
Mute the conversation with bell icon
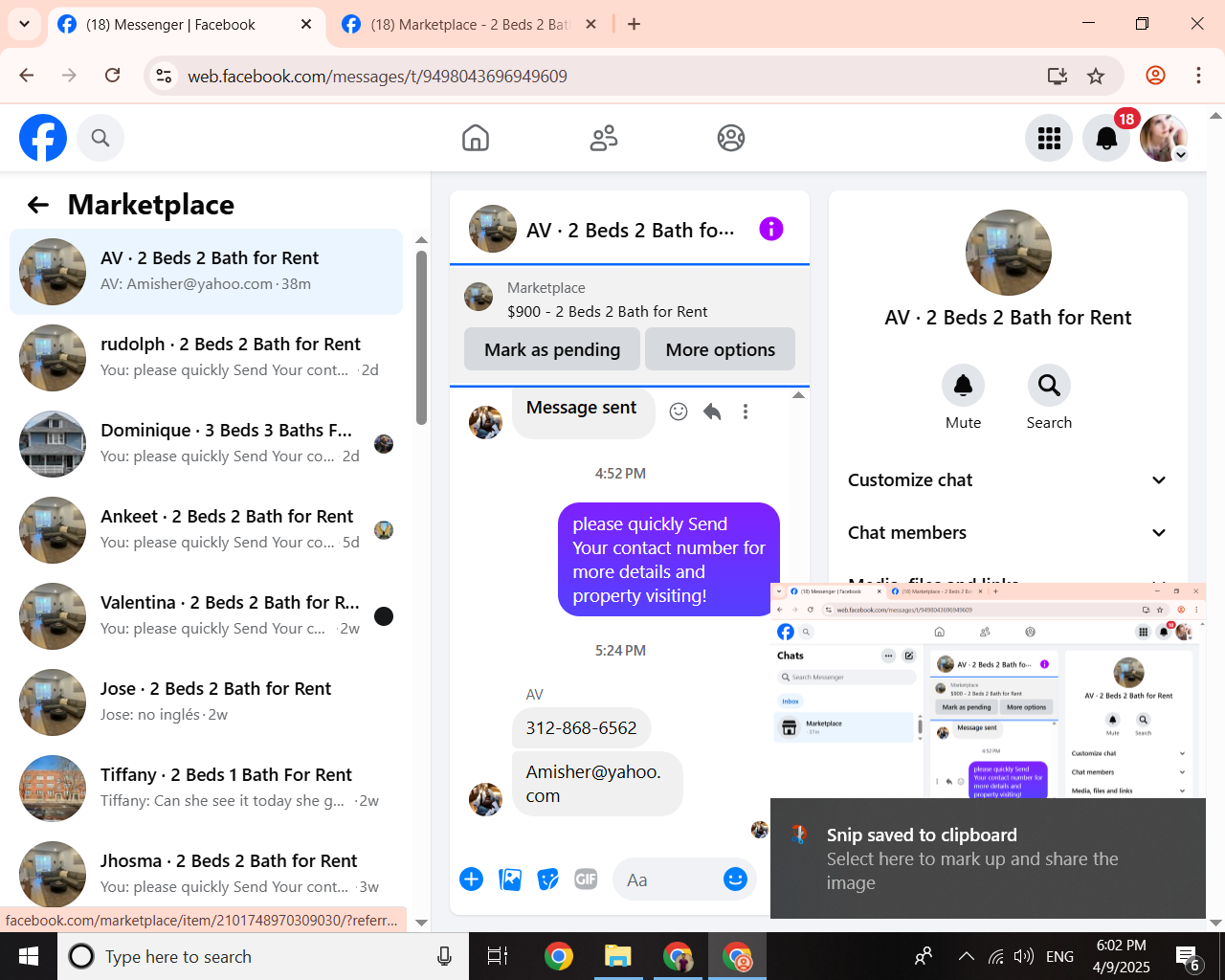[x=964, y=386]
